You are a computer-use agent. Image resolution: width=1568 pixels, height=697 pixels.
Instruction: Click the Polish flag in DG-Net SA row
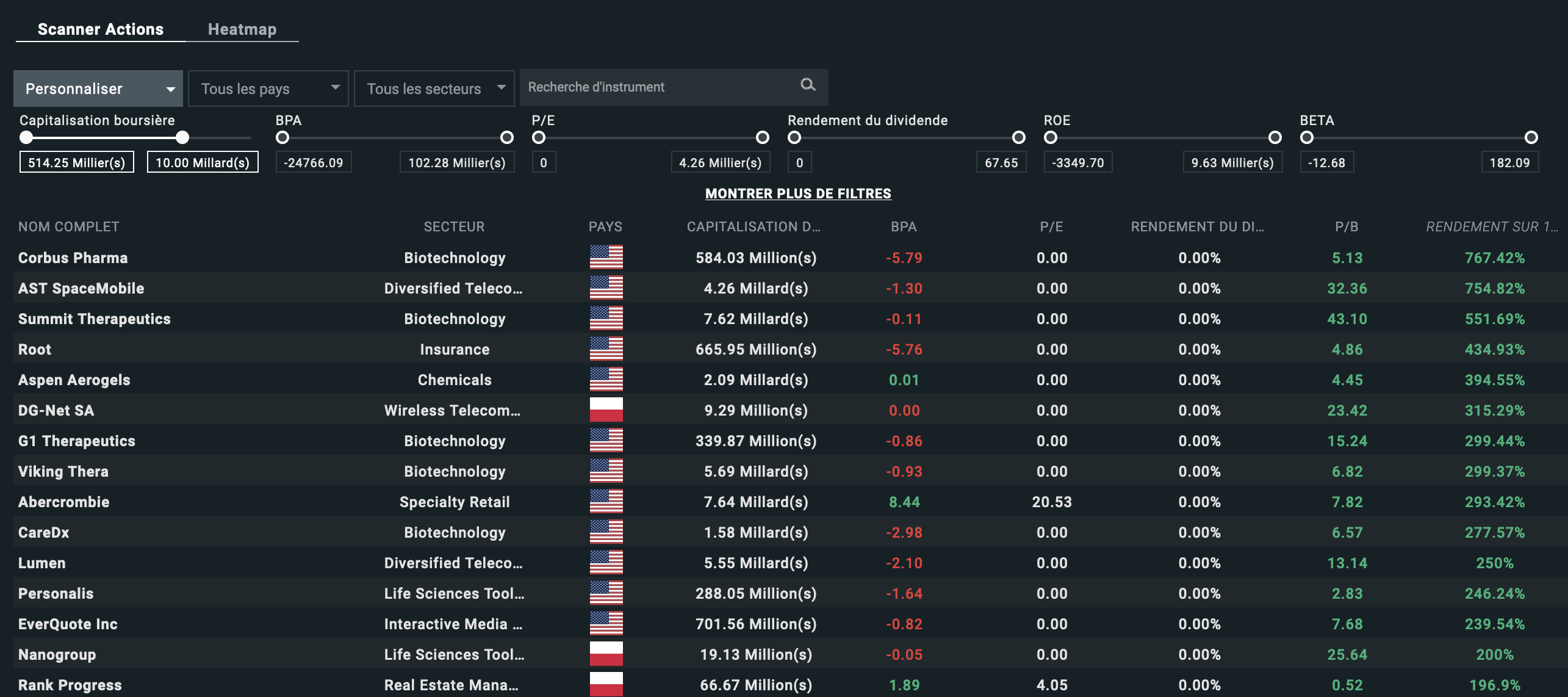[606, 410]
